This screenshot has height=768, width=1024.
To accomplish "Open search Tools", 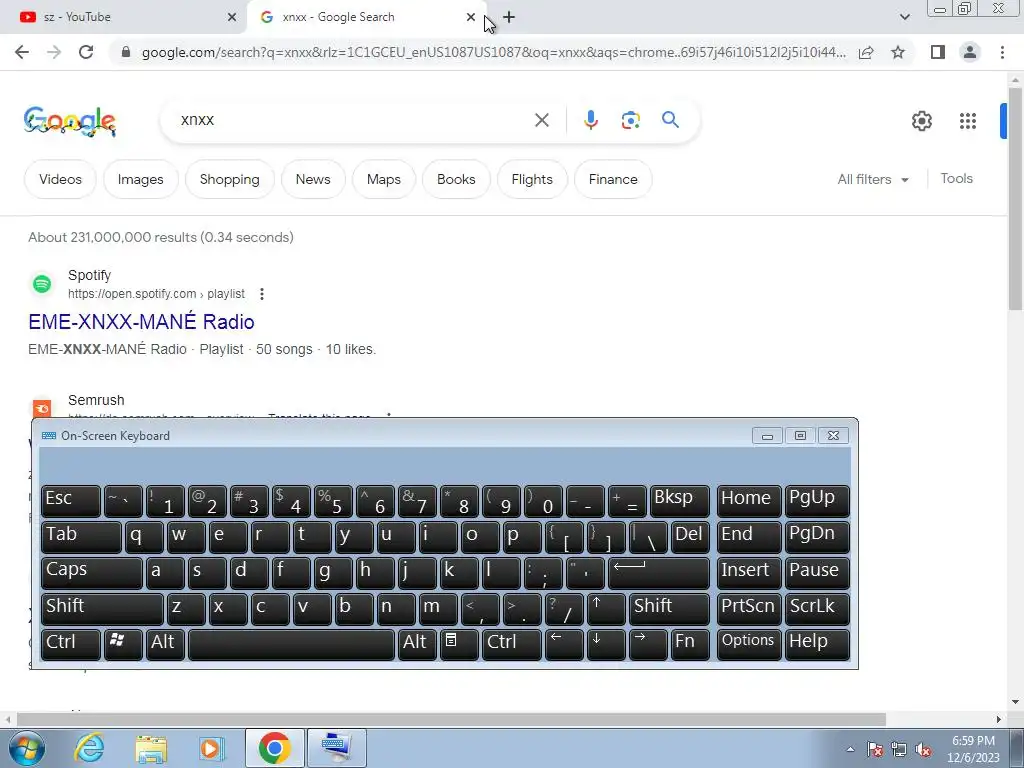I will pyautogui.click(x=956, y=178).
